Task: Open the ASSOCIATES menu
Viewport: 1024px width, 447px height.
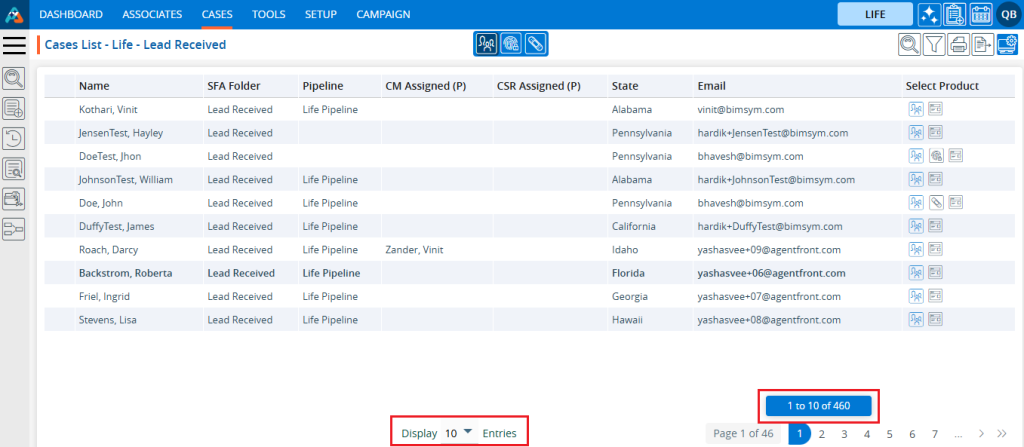Action: (152, 15)
